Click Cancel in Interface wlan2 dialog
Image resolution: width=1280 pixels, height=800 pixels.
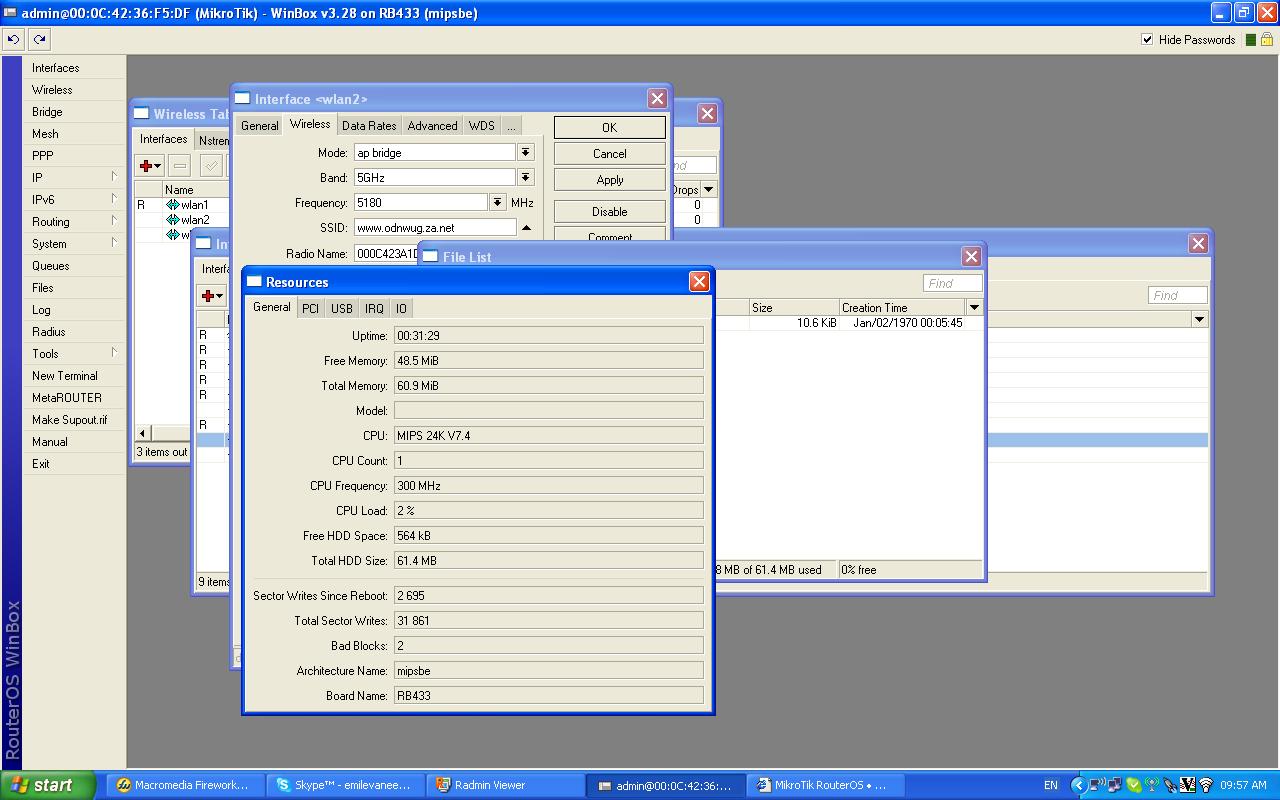coord(610,154)
